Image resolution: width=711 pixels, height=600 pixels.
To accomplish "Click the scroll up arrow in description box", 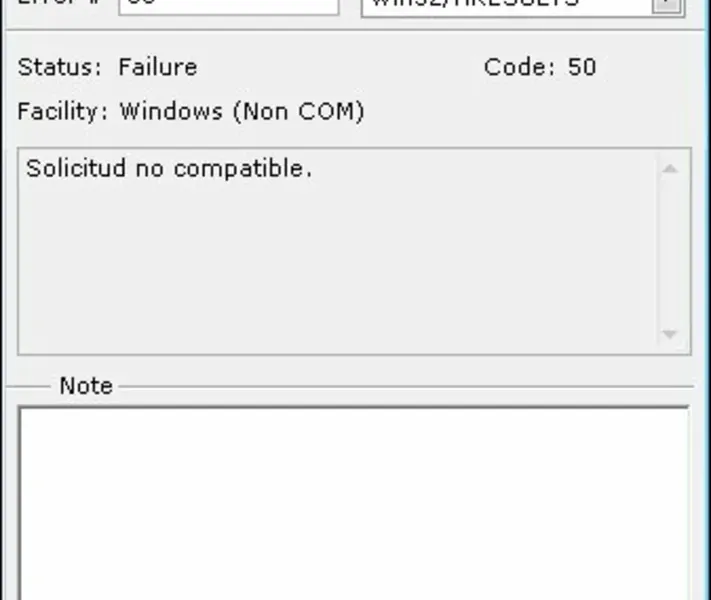I will 670,169.
